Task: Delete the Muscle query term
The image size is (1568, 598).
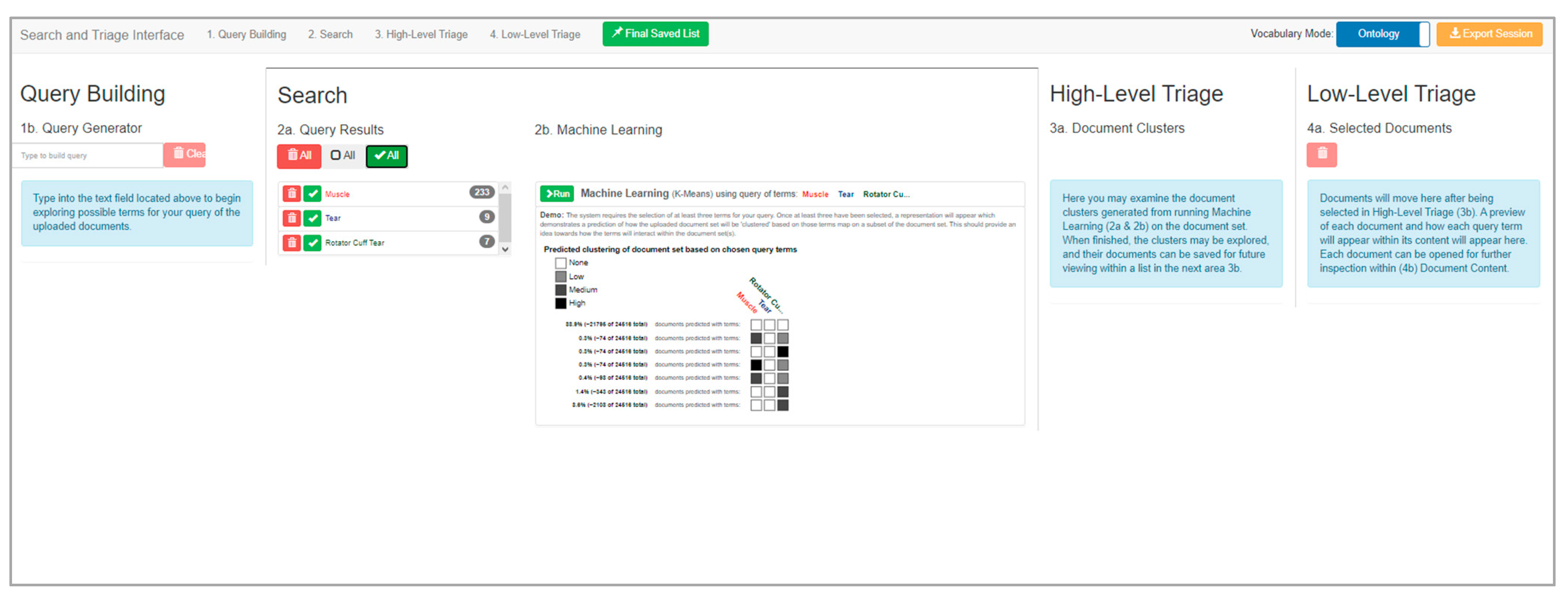Action: [292, 194]
